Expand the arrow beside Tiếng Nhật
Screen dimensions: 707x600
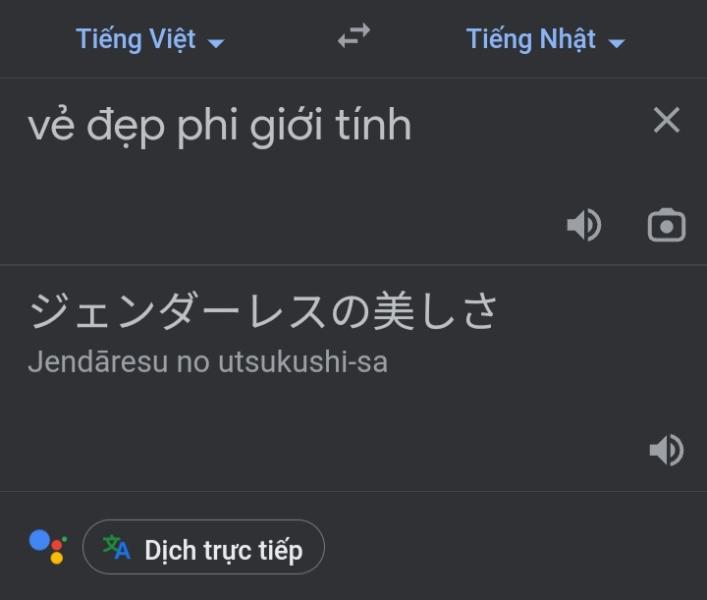pos(617,43)
